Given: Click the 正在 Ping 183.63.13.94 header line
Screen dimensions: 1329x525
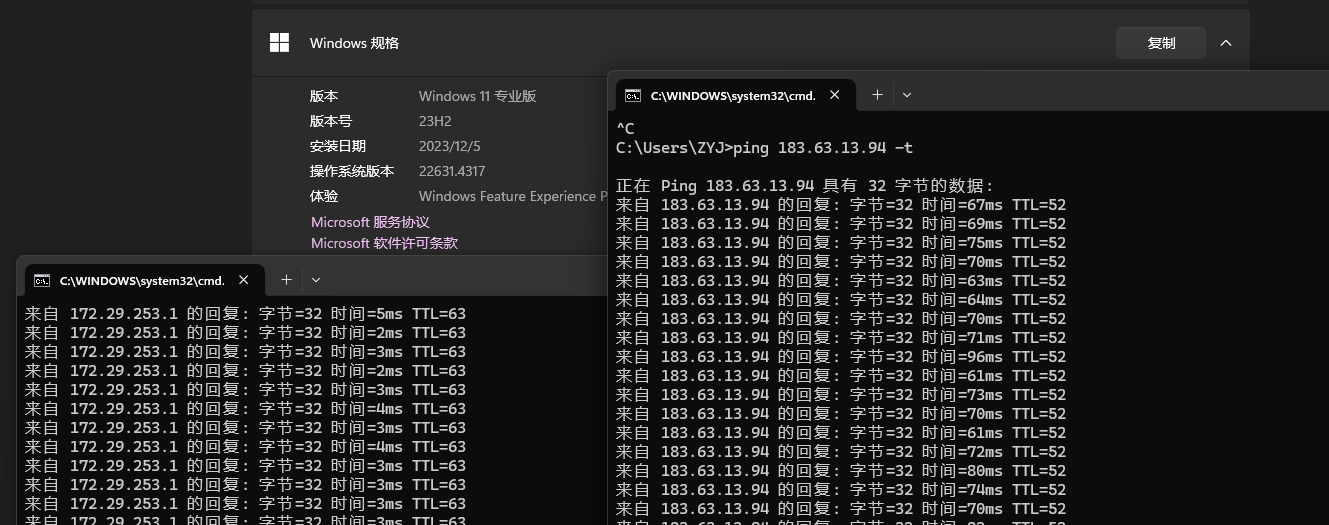Looking at the screenshot, I should click(805, 186).
